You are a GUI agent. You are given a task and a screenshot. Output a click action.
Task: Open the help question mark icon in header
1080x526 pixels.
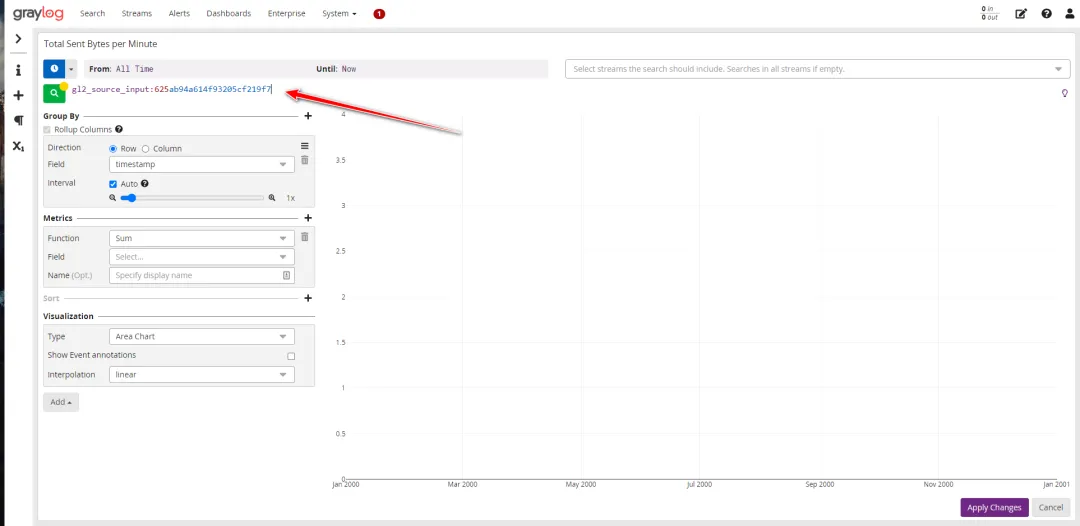click(1046, 13)
